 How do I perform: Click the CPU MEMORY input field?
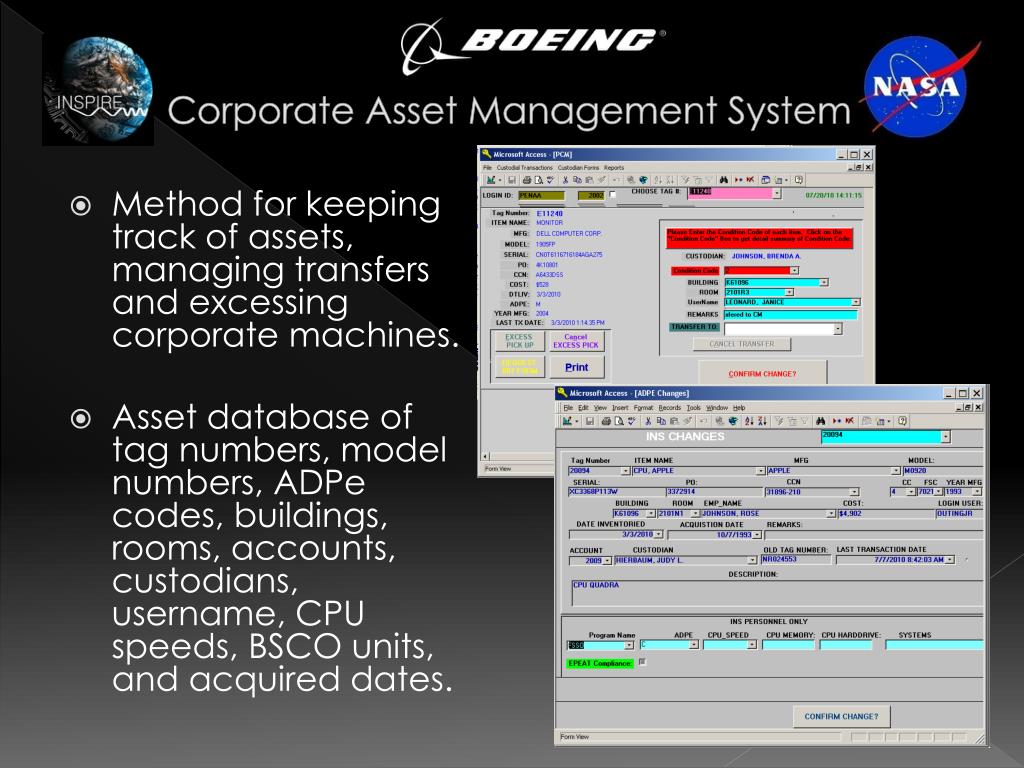click(x=788, y=645)
